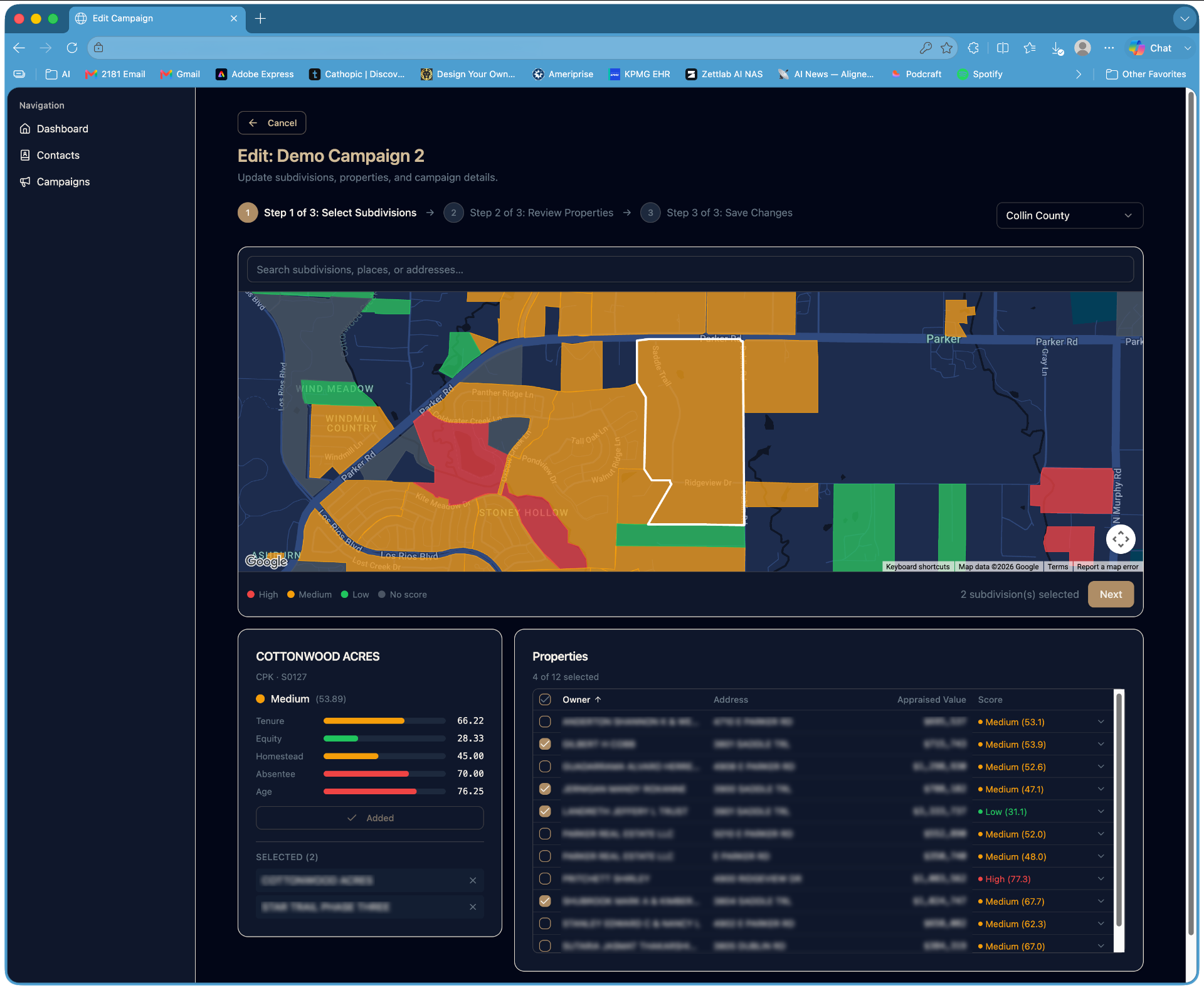Click the Tenure score bar
Screen dimensions: 1204x990
tap(384, 721)
